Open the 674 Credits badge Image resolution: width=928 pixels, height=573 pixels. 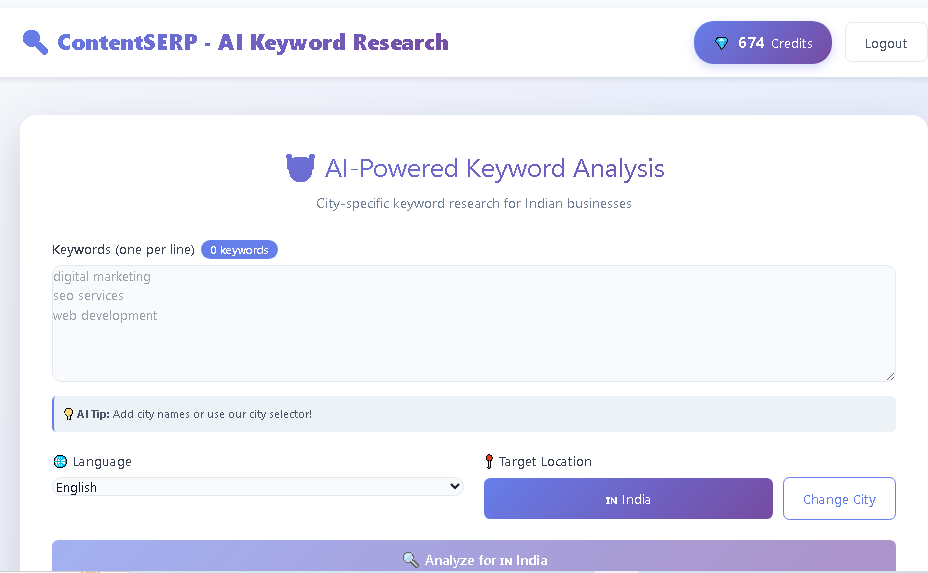coord(762,43)
